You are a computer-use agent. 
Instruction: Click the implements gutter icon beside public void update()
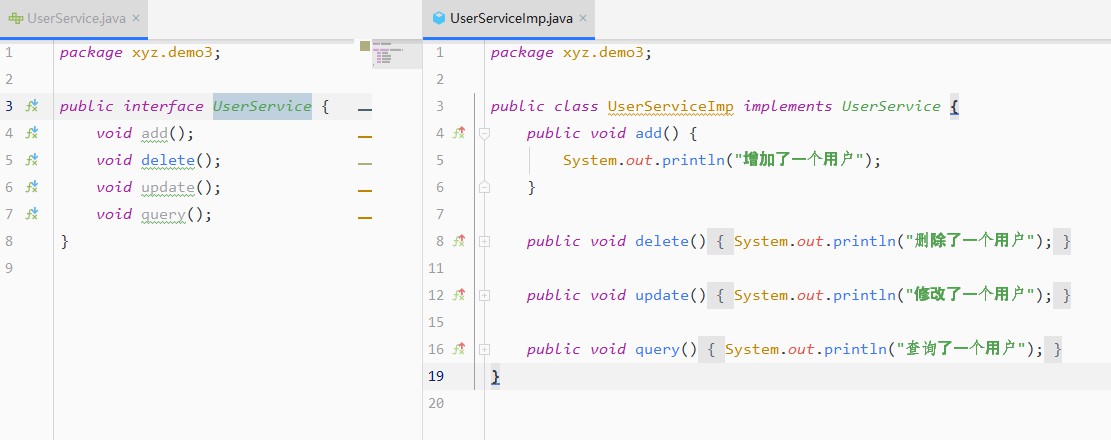click(459, 295)
